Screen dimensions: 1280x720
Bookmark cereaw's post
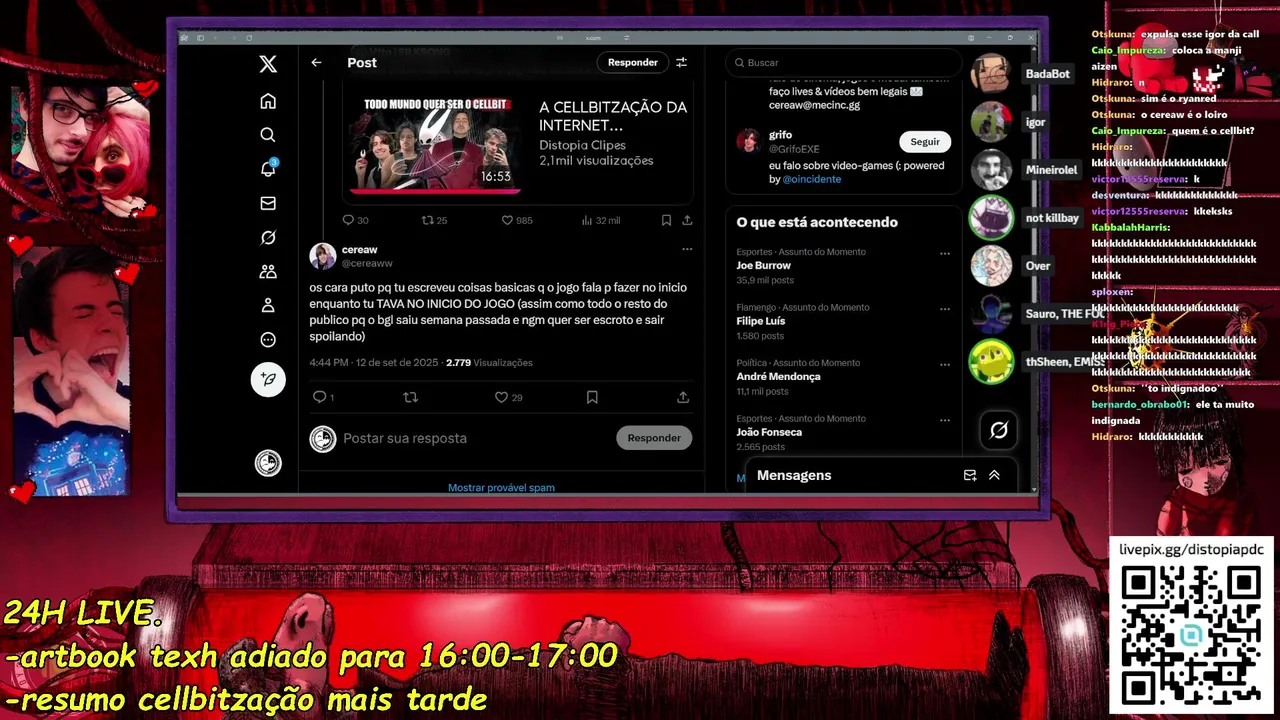592,397
